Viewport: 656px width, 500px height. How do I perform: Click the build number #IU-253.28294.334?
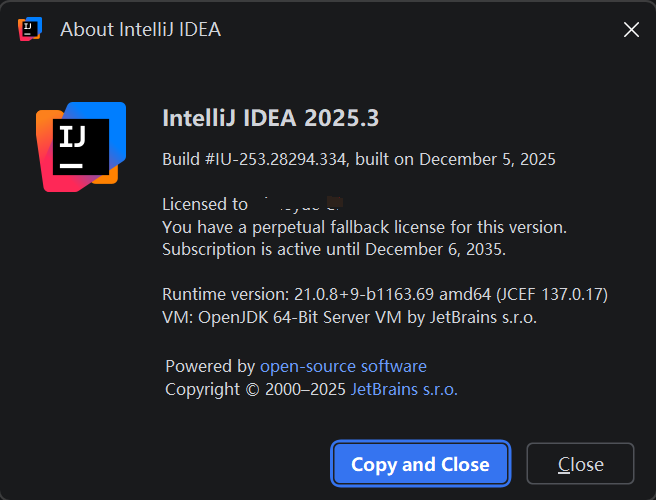point(276,159)
